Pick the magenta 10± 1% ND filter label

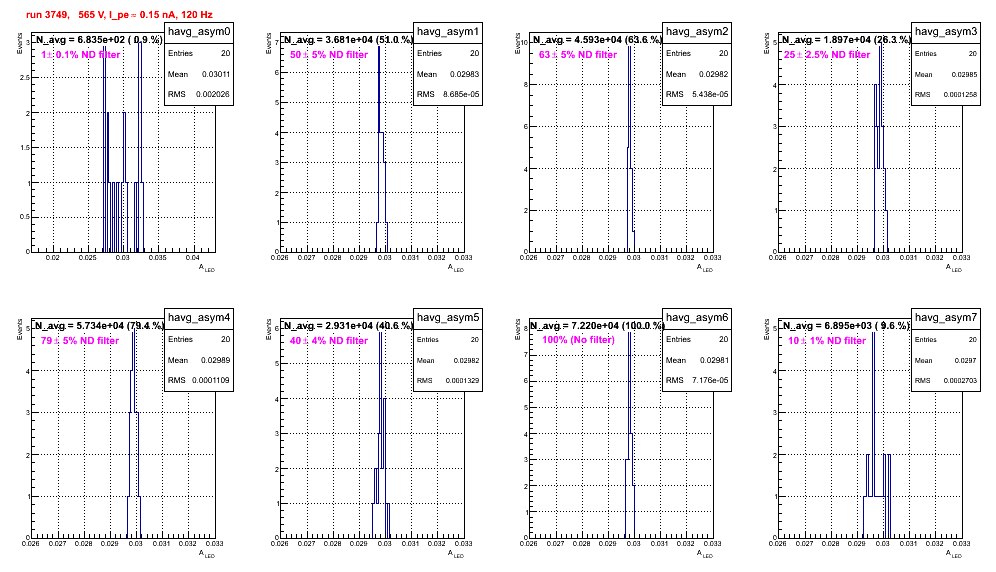827,341
